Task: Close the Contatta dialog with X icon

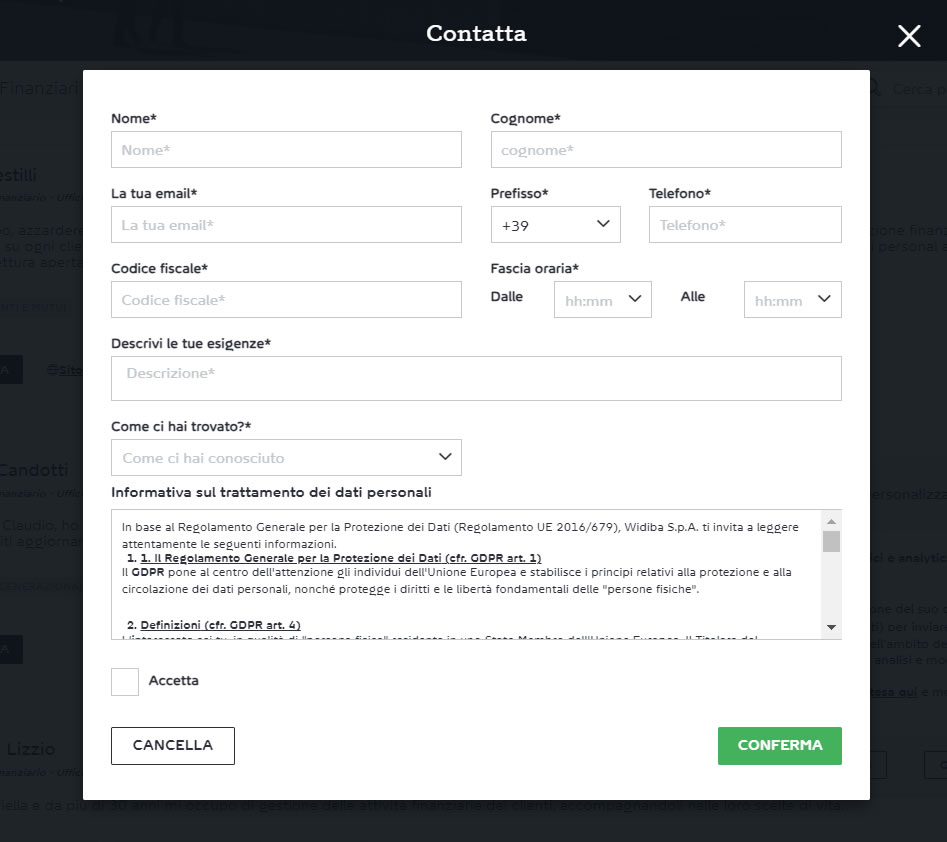Action: coord(908,37)
